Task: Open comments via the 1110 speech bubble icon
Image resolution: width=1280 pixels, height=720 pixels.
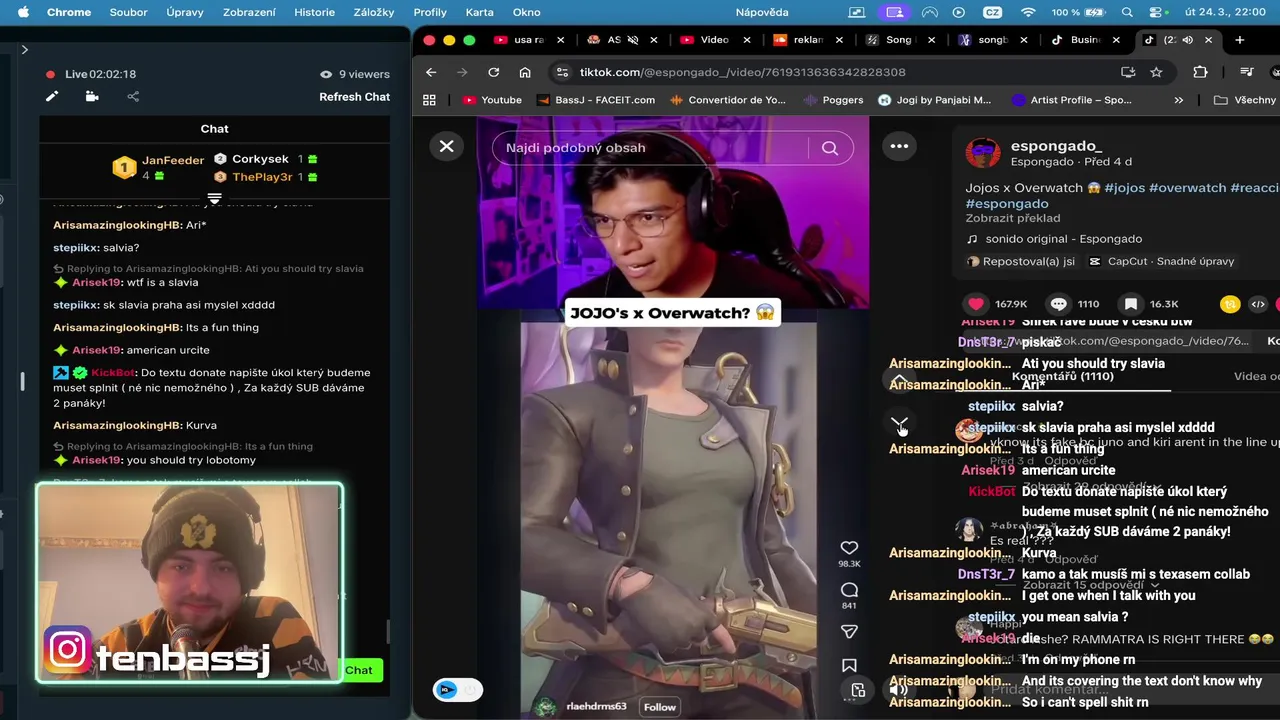Action: point(1058,304)
